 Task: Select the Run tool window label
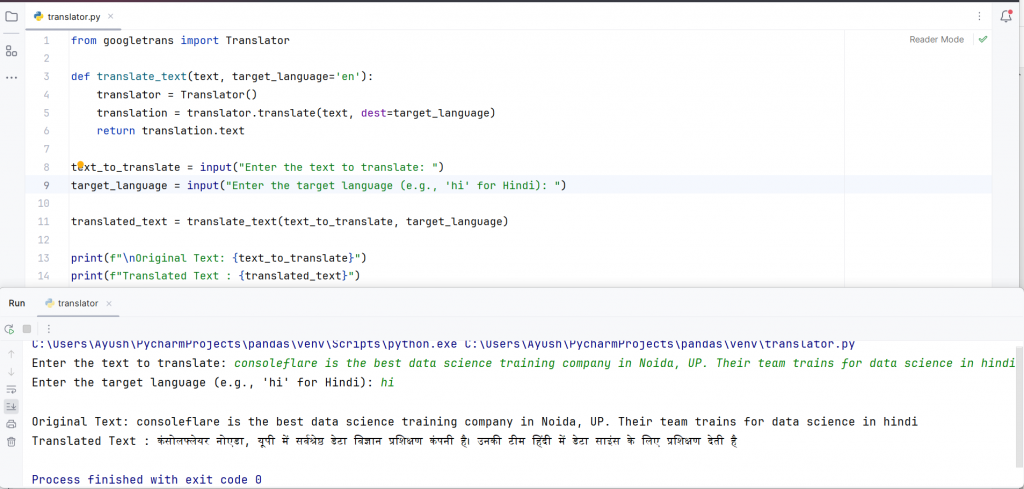click(x=17, y=303)
